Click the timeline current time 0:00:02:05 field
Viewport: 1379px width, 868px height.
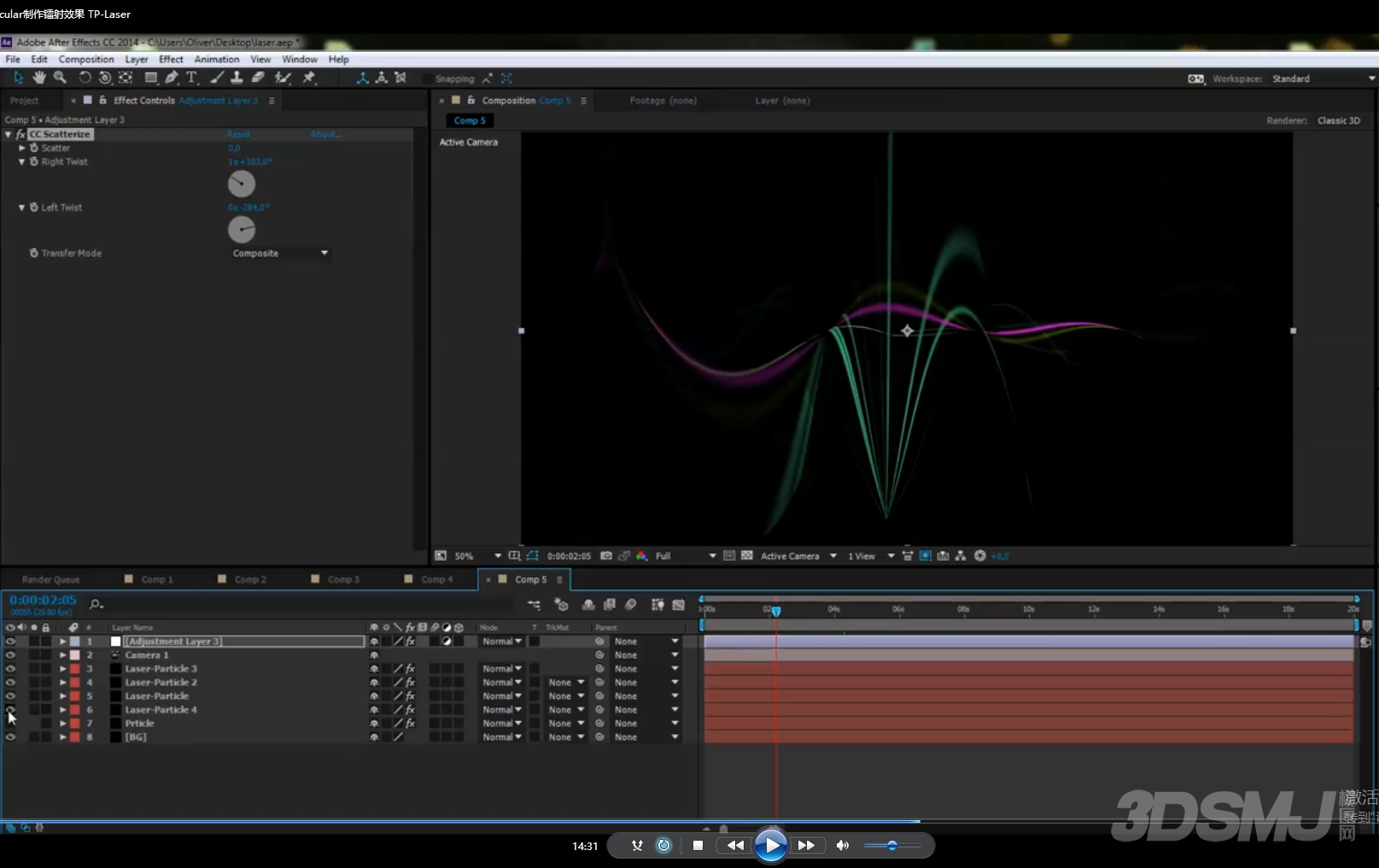point(43,600)
